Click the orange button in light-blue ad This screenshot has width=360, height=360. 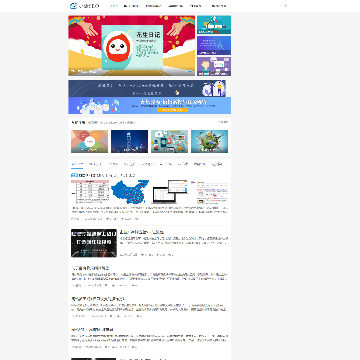[x=173, y=110]
